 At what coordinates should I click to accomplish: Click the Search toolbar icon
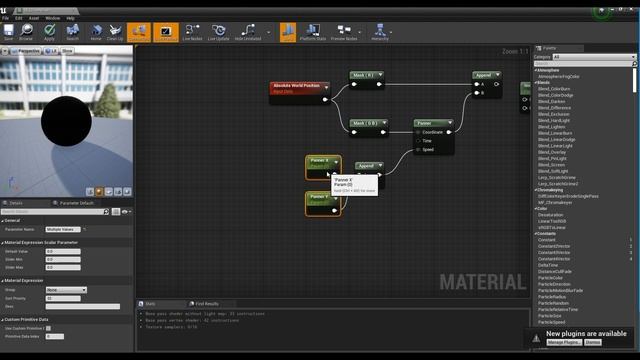(73, 32)
